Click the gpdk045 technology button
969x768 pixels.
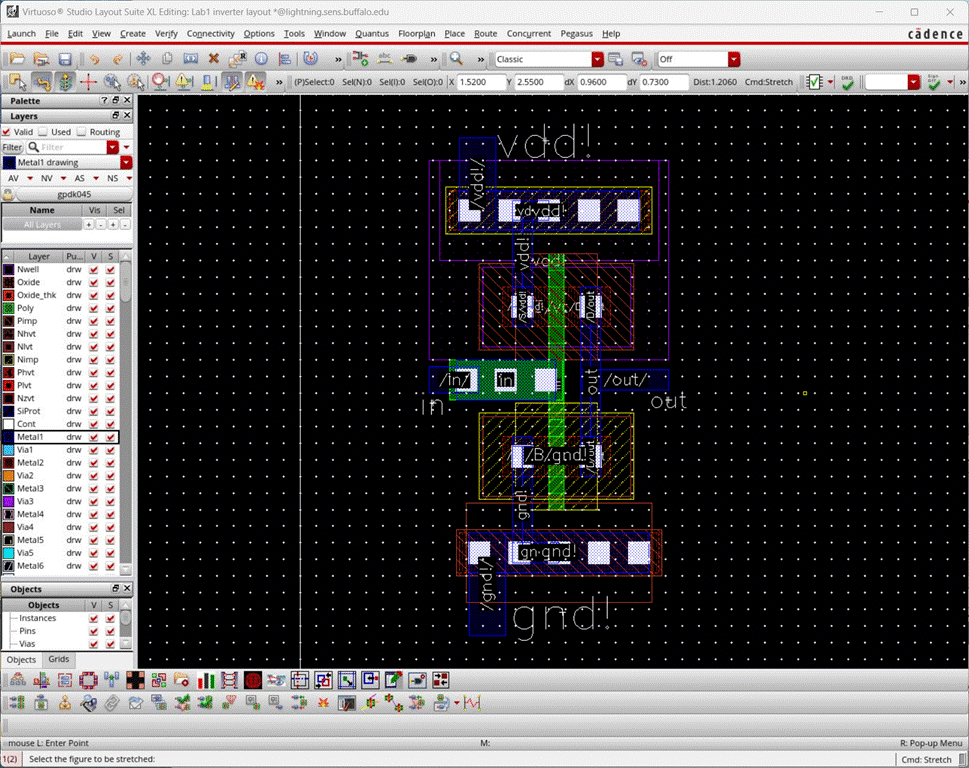(x=74, y=193)
